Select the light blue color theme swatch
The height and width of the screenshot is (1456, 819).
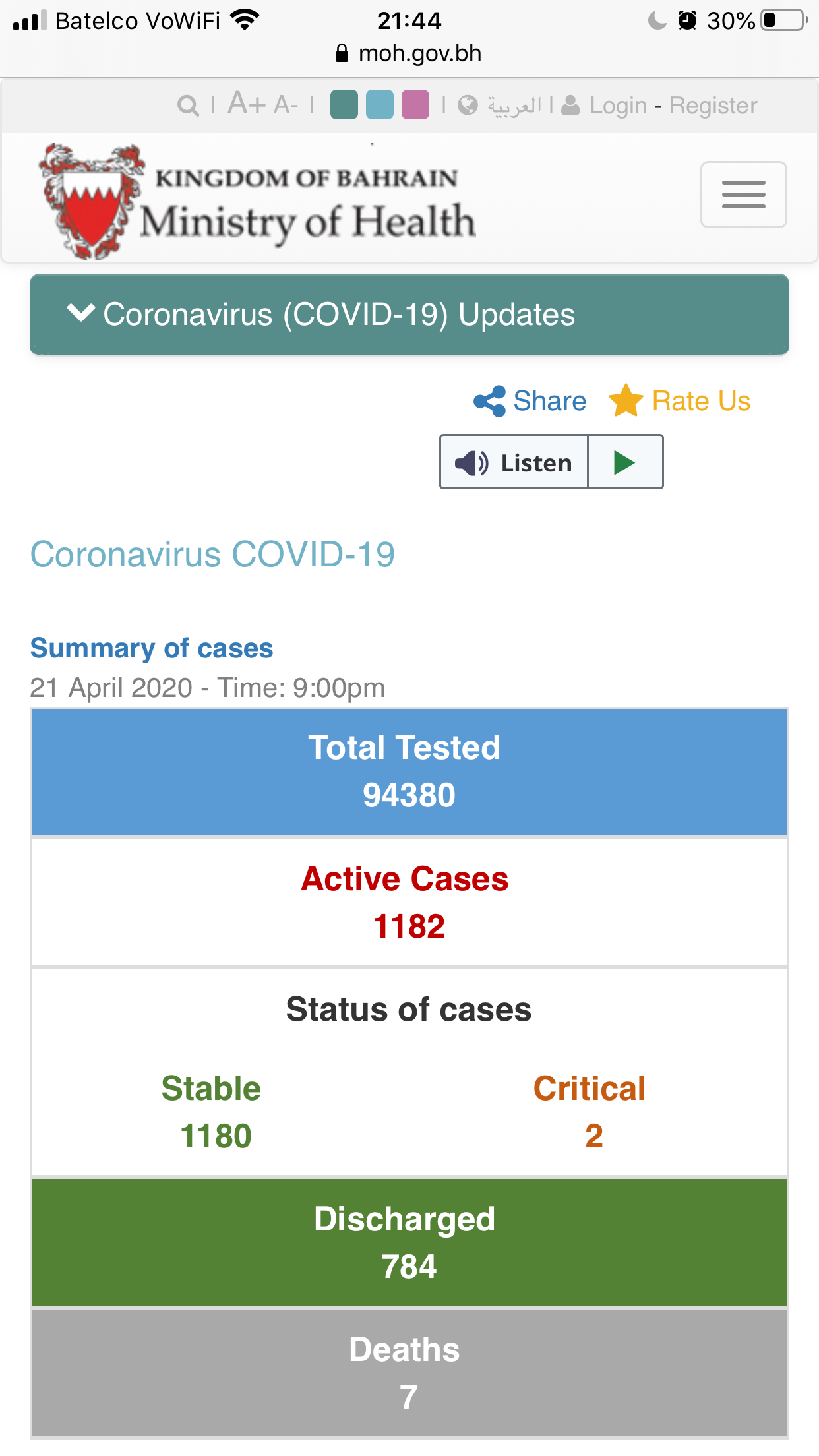pyautogui.click(x=380, y=105)
